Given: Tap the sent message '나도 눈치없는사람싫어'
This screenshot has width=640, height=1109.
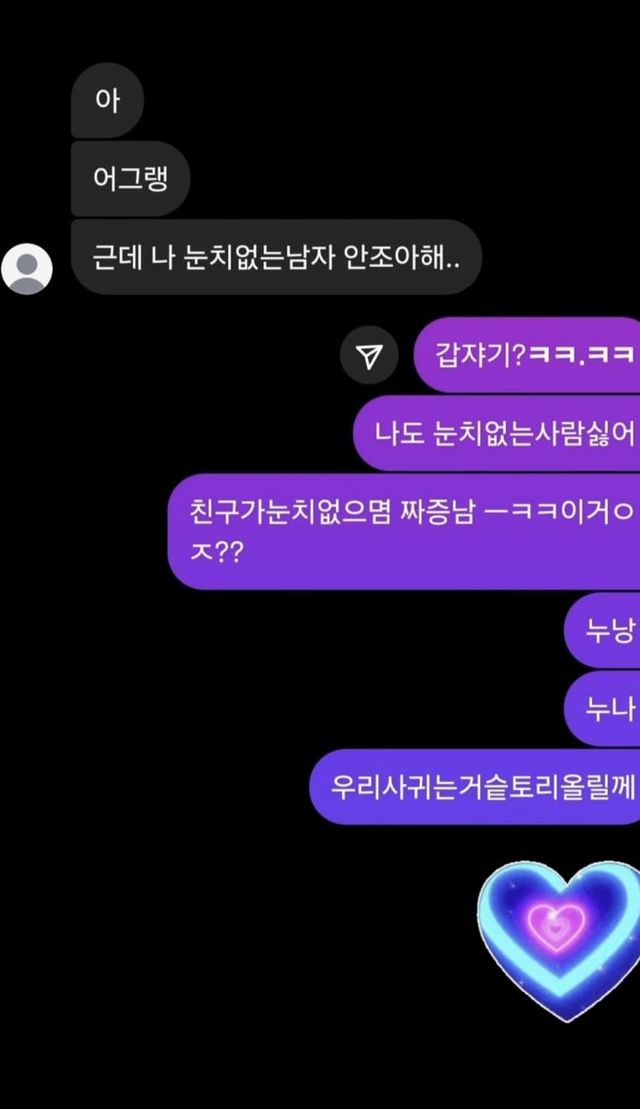Looking at the screenshot, I should click(x=496, y=433).
